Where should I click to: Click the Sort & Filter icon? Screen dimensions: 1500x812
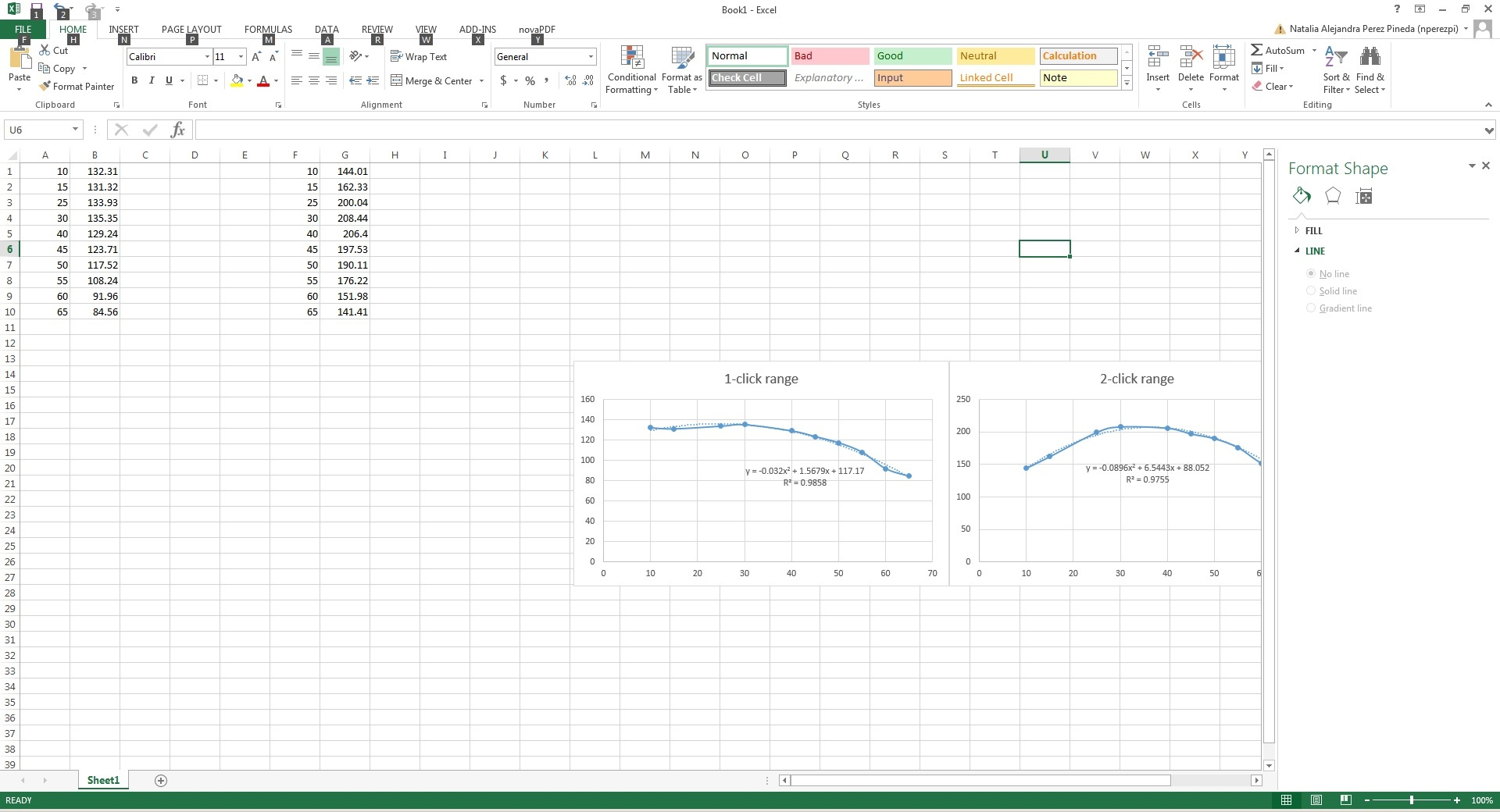click(x=1336, y=70)
